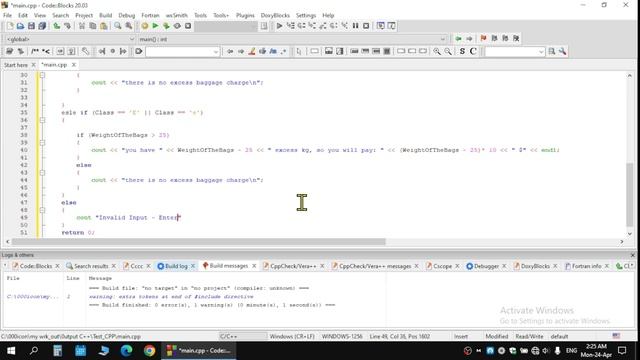Image resolution: width=640 pixels, height=360 pixels.
Task: Open Find using magnifier icon
Action: [118, 26]
